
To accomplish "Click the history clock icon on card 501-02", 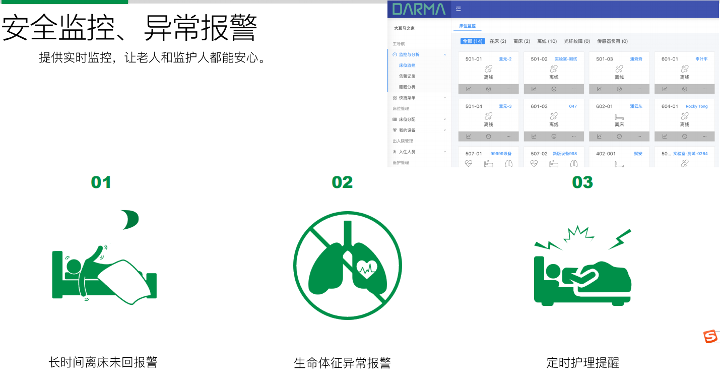I will [554, 89].
